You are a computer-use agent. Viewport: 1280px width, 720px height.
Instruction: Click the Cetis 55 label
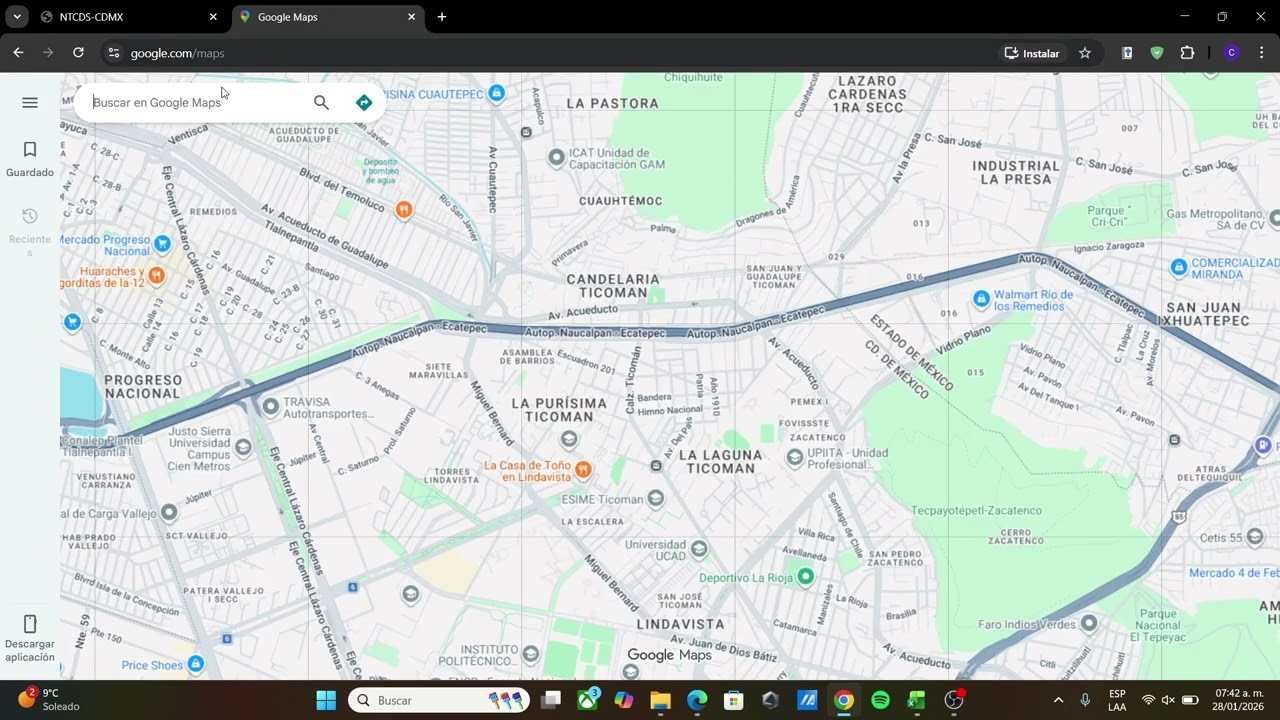(1220, 538)
